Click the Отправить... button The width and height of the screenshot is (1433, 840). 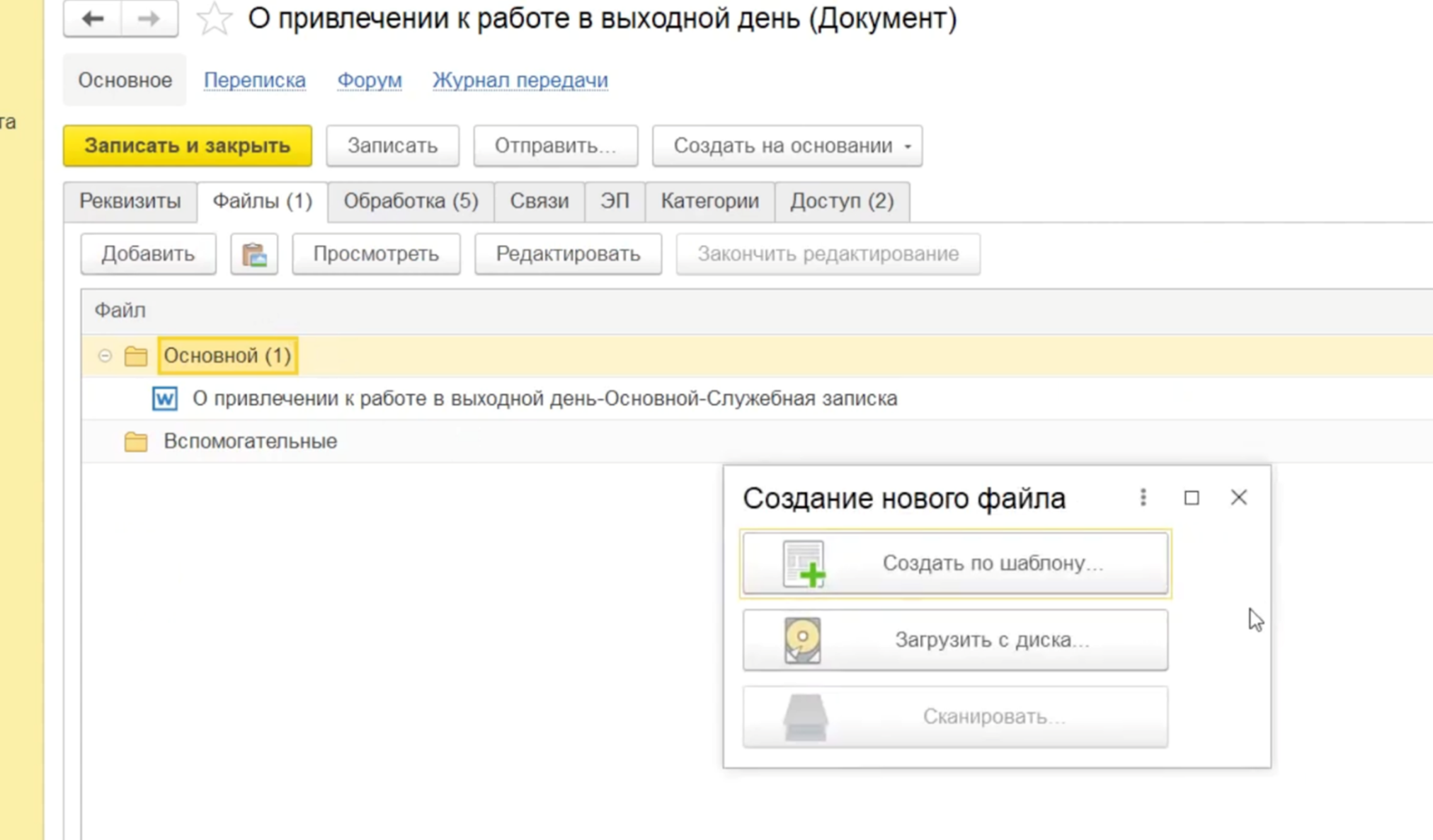(556, 146)
